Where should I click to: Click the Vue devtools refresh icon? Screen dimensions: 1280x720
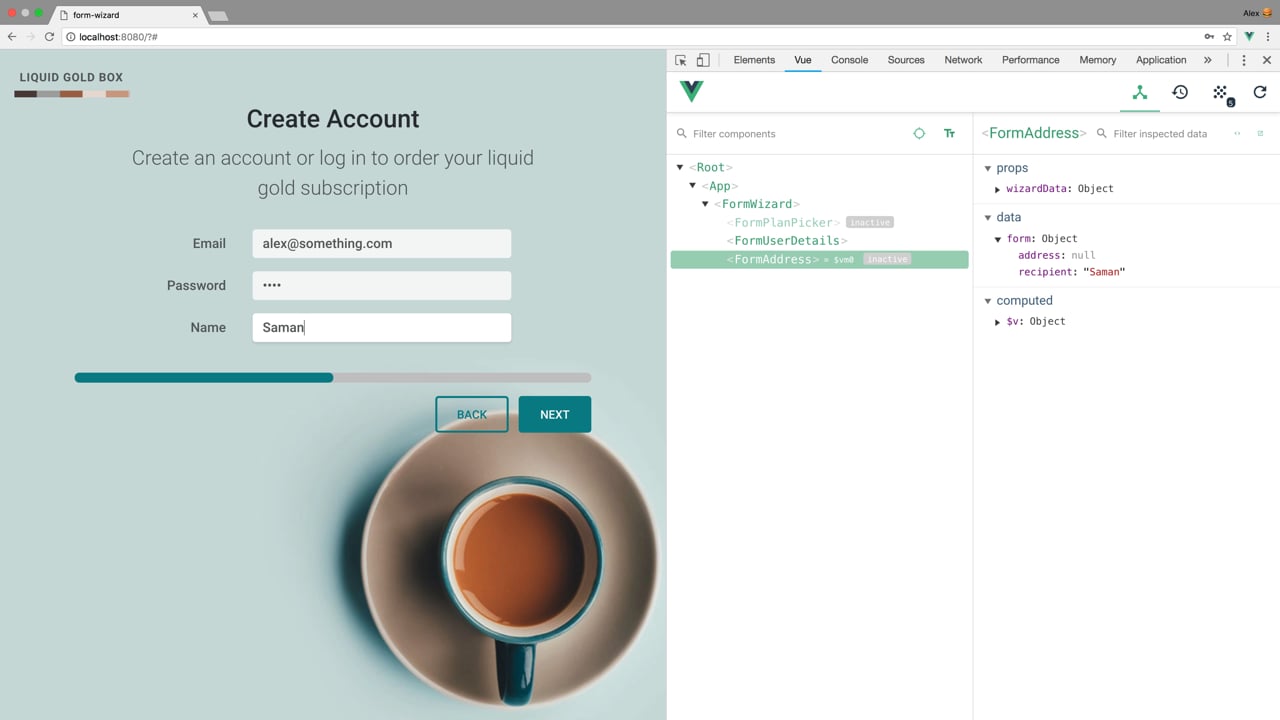point(1260,92)
